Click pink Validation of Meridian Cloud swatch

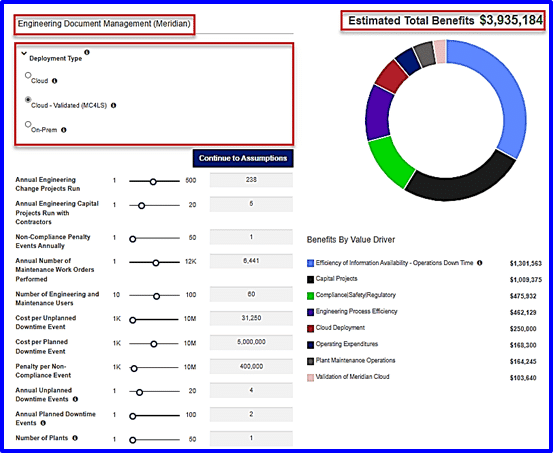[x=310, y=378]
